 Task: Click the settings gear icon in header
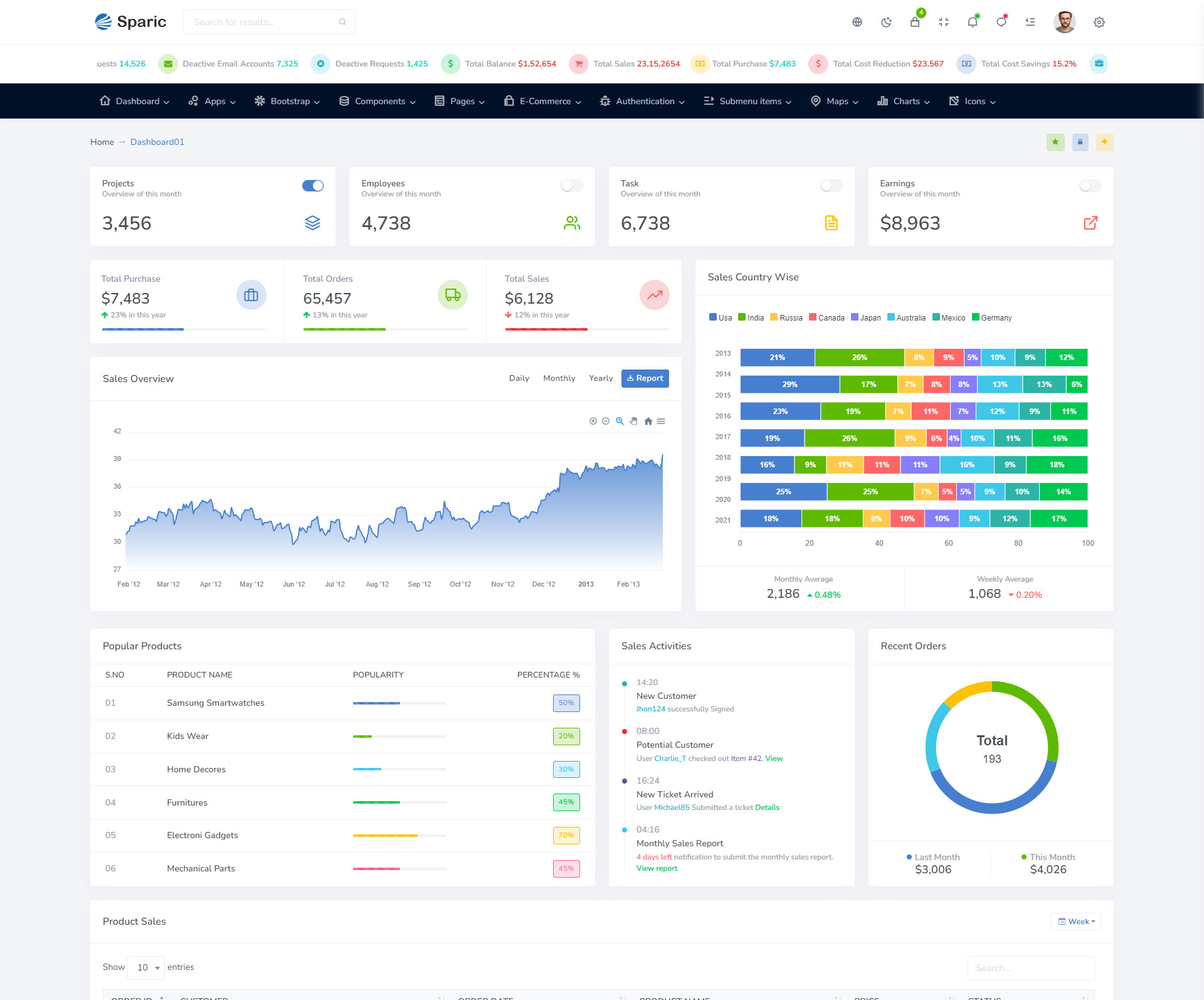pos(1099,22)
